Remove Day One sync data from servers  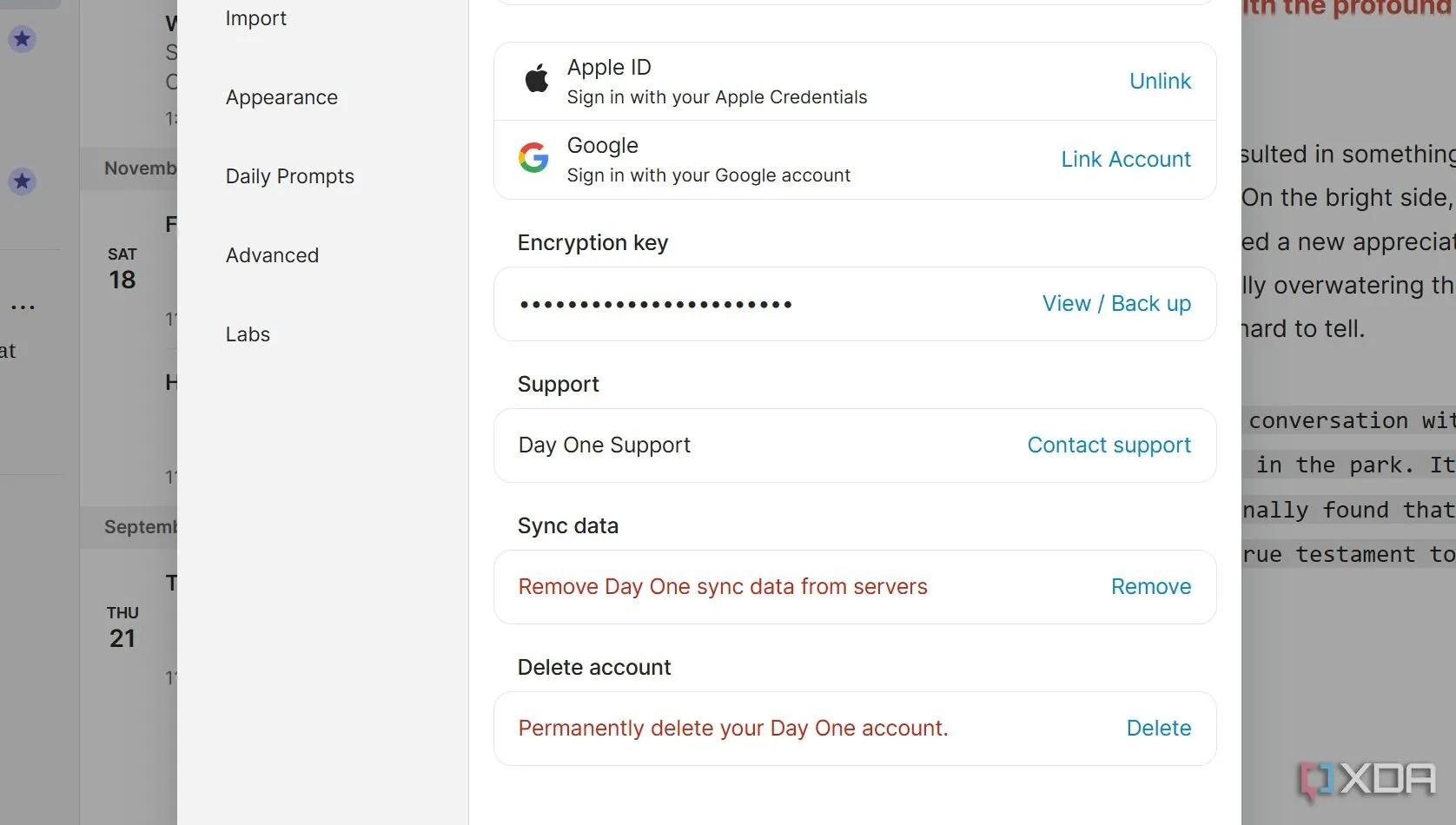pos(1151,586)
